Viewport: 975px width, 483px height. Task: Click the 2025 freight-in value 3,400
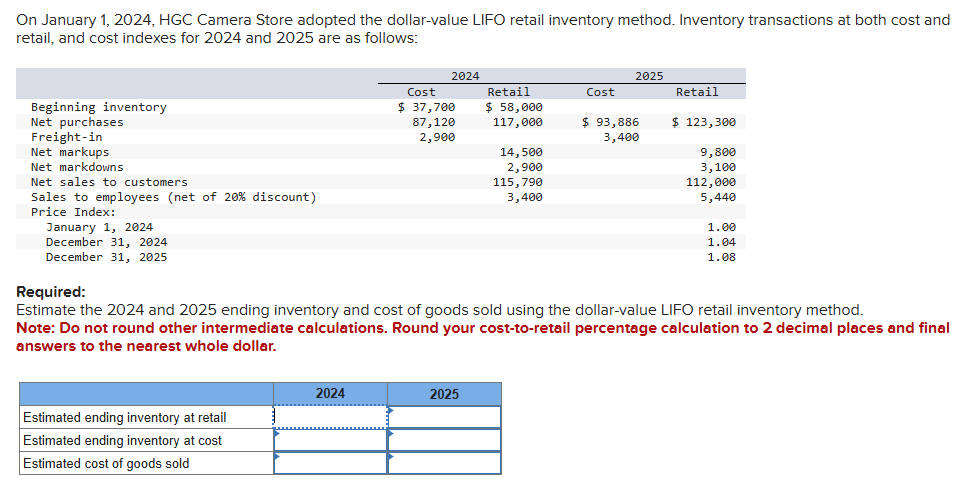tap(621, 137)
